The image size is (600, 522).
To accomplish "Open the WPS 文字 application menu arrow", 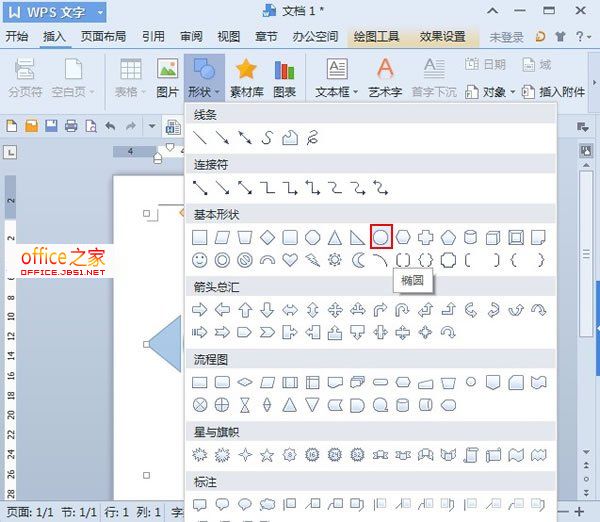I will (100, 12).
